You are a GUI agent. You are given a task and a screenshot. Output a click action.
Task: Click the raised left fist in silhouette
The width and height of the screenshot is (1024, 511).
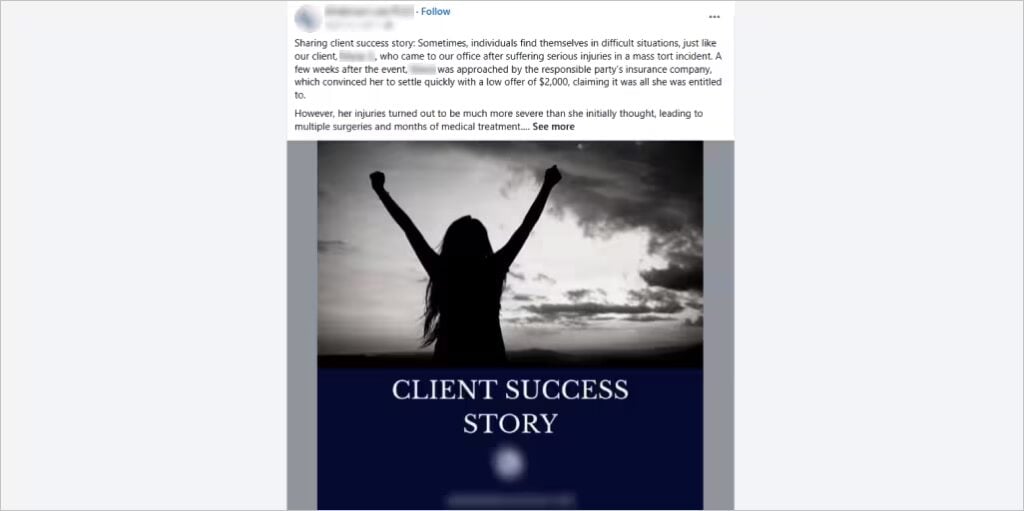click(x=377, y=181)
